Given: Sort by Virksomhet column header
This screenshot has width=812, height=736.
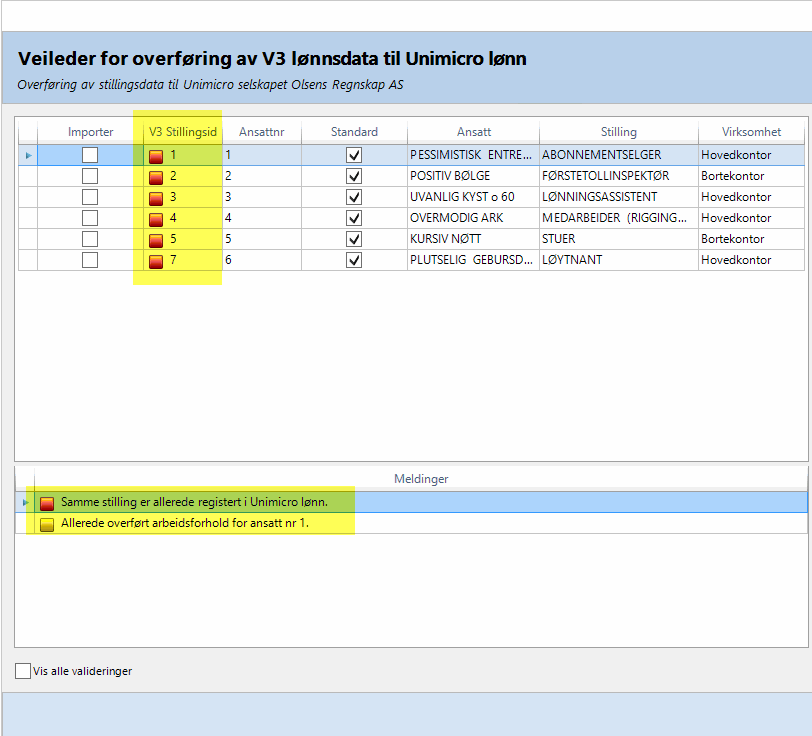Looking at the screenshot, I should coord(750,132).
